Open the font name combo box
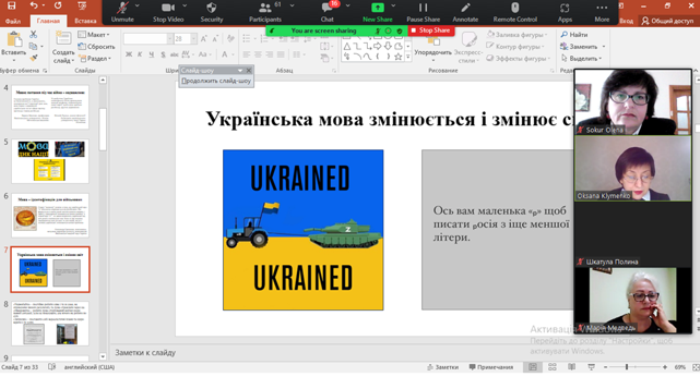Viewport: 700px width, 376px height. point(148,39)
